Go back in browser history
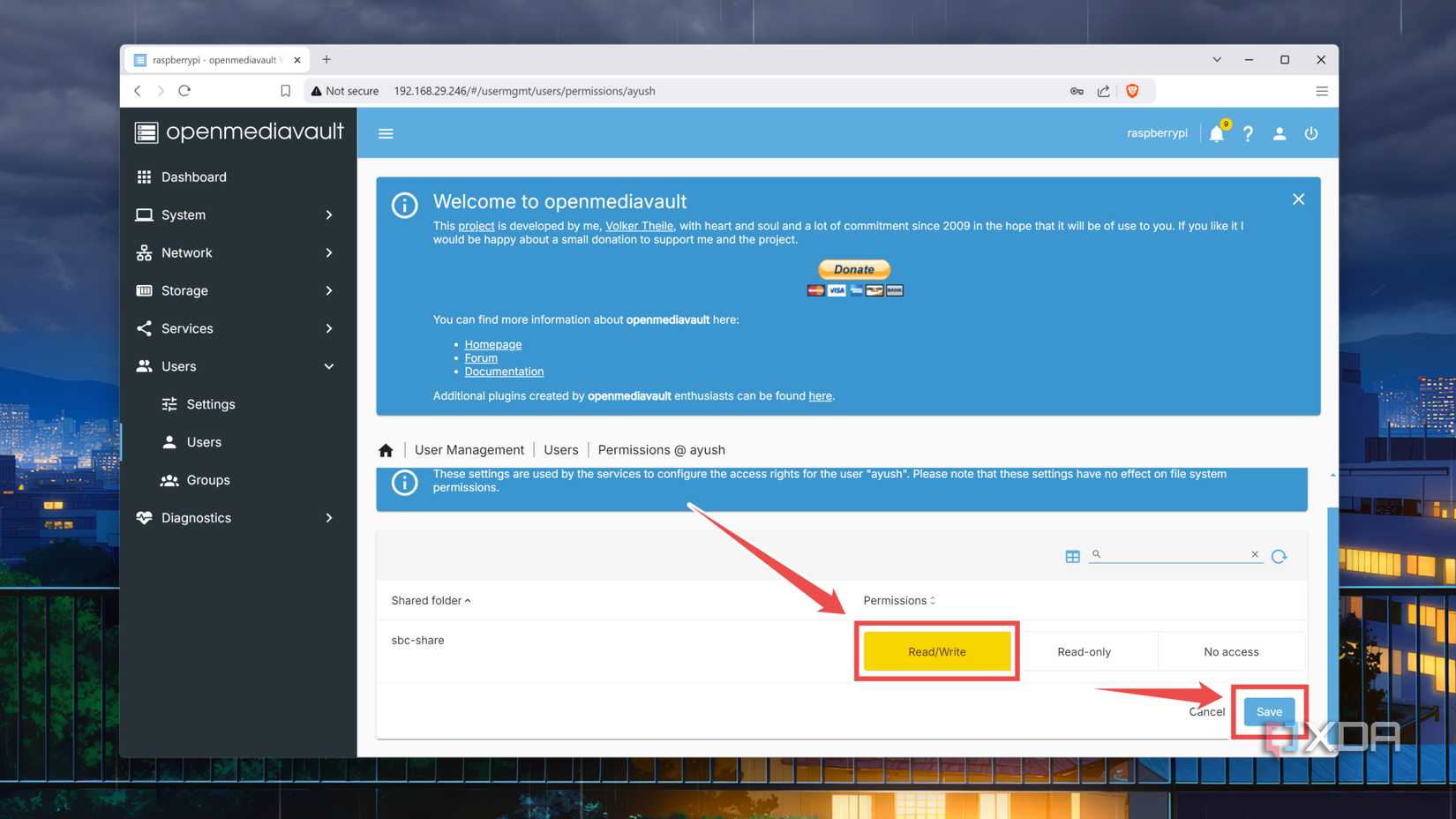The width and height of the screenshot is (1456, 819). click(x=138, y=91)
